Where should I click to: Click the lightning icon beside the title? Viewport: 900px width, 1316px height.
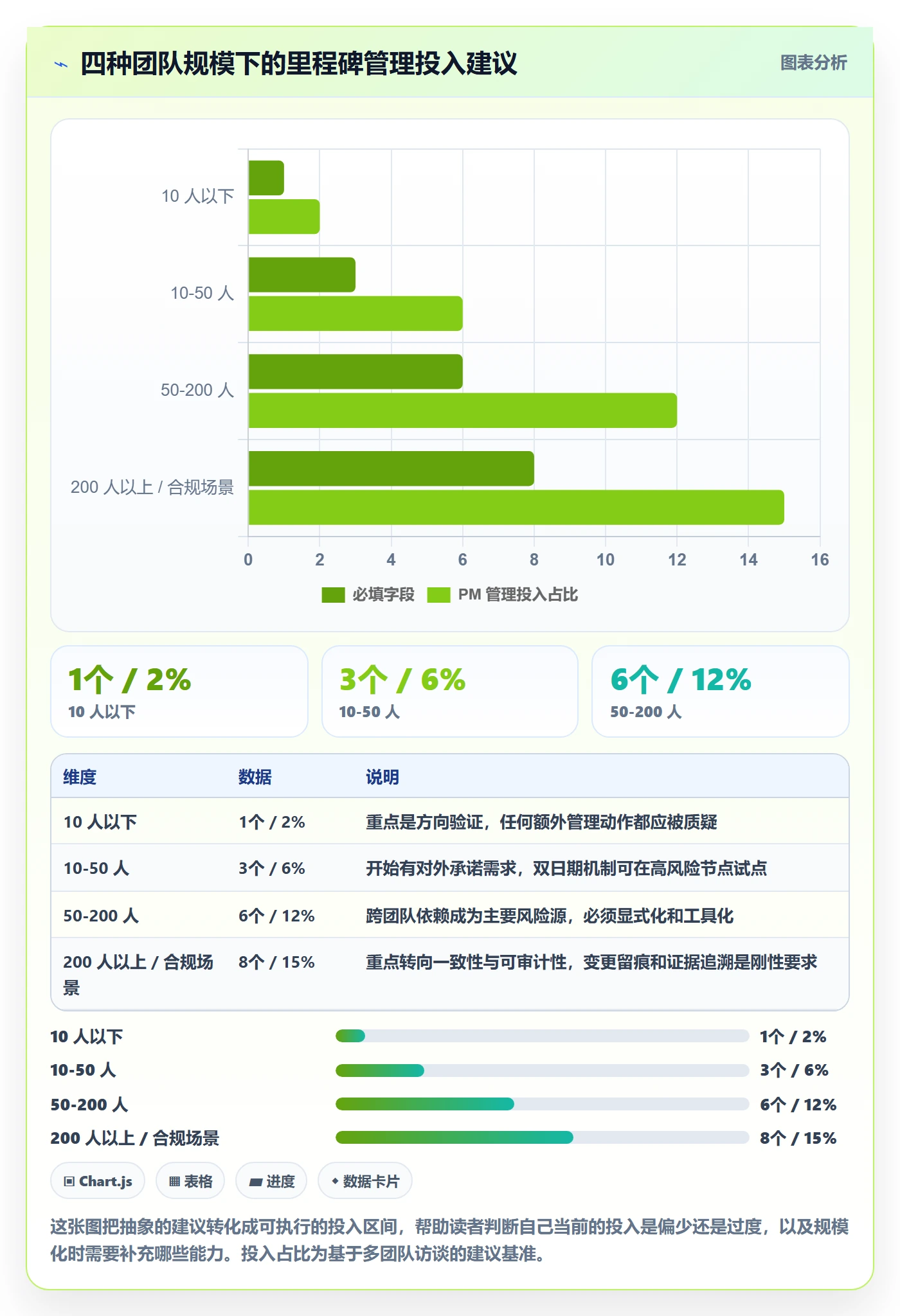pos(61,64)
